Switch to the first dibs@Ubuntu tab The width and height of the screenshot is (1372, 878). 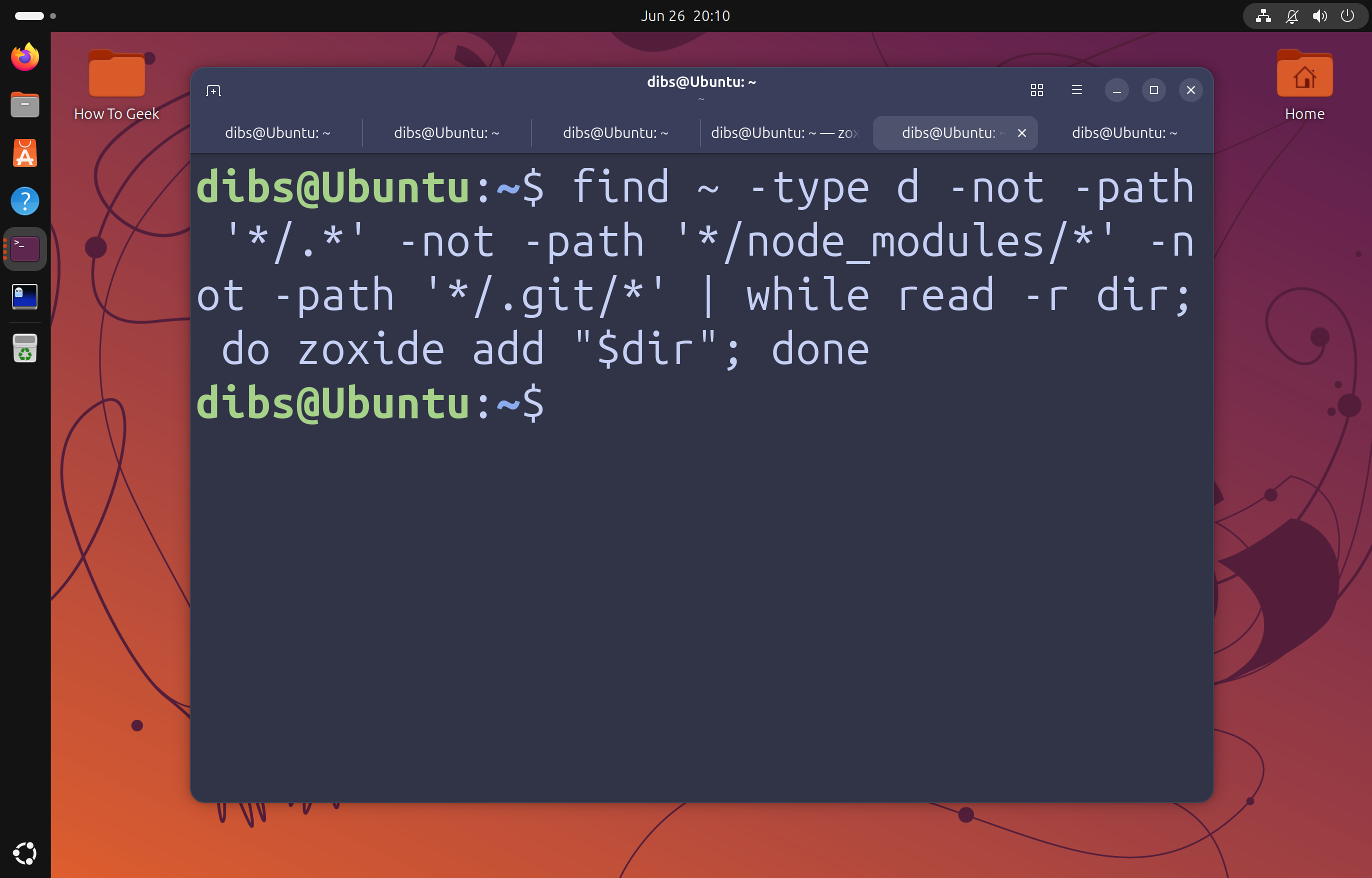click(277, 133)
